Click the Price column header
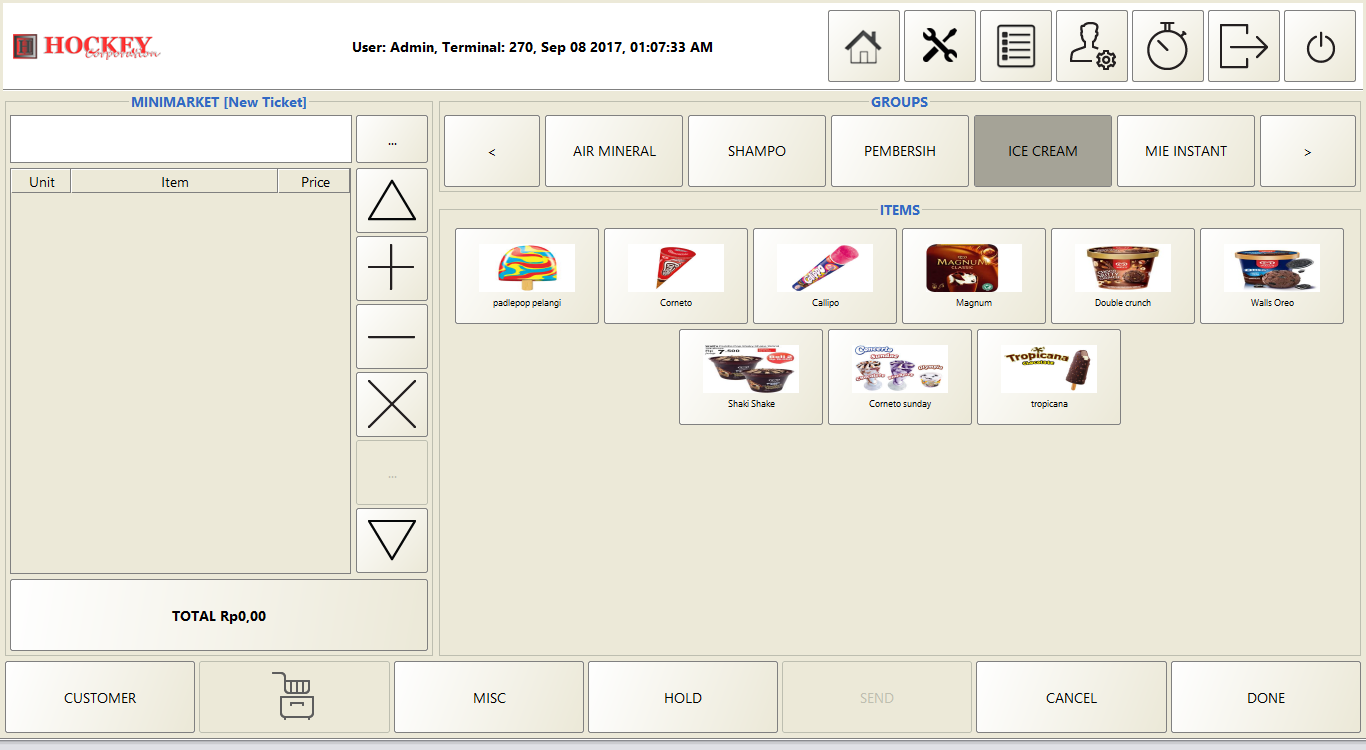The height and width of the screenshot is (750, 1366). pos(315,181)
